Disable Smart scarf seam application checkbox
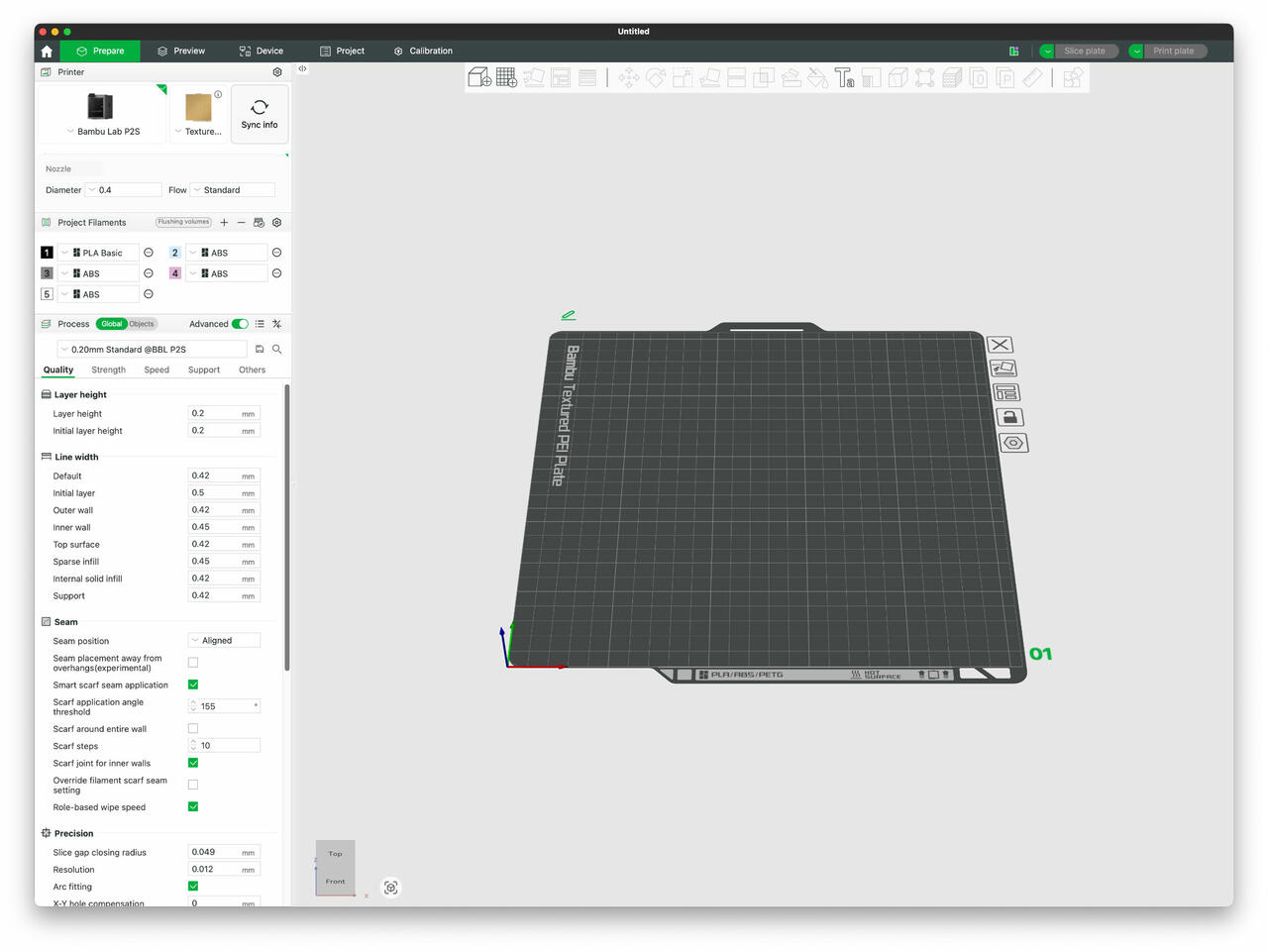Viewport: 1268px width, 952px height. [193, 685]
